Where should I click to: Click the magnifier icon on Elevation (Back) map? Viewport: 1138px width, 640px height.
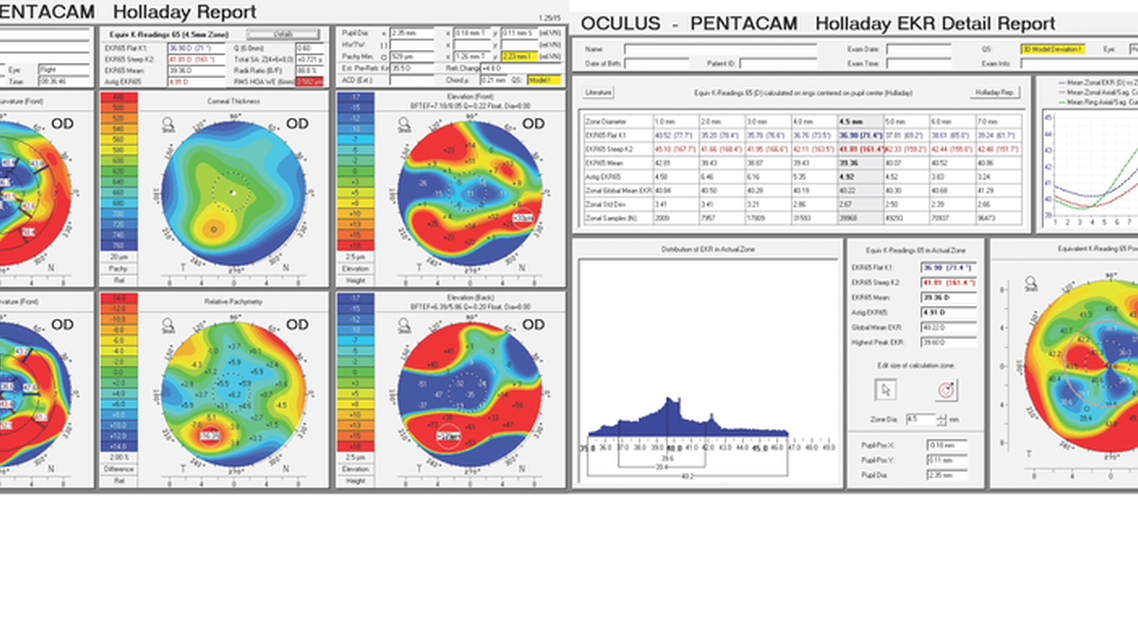click(404, 324)
